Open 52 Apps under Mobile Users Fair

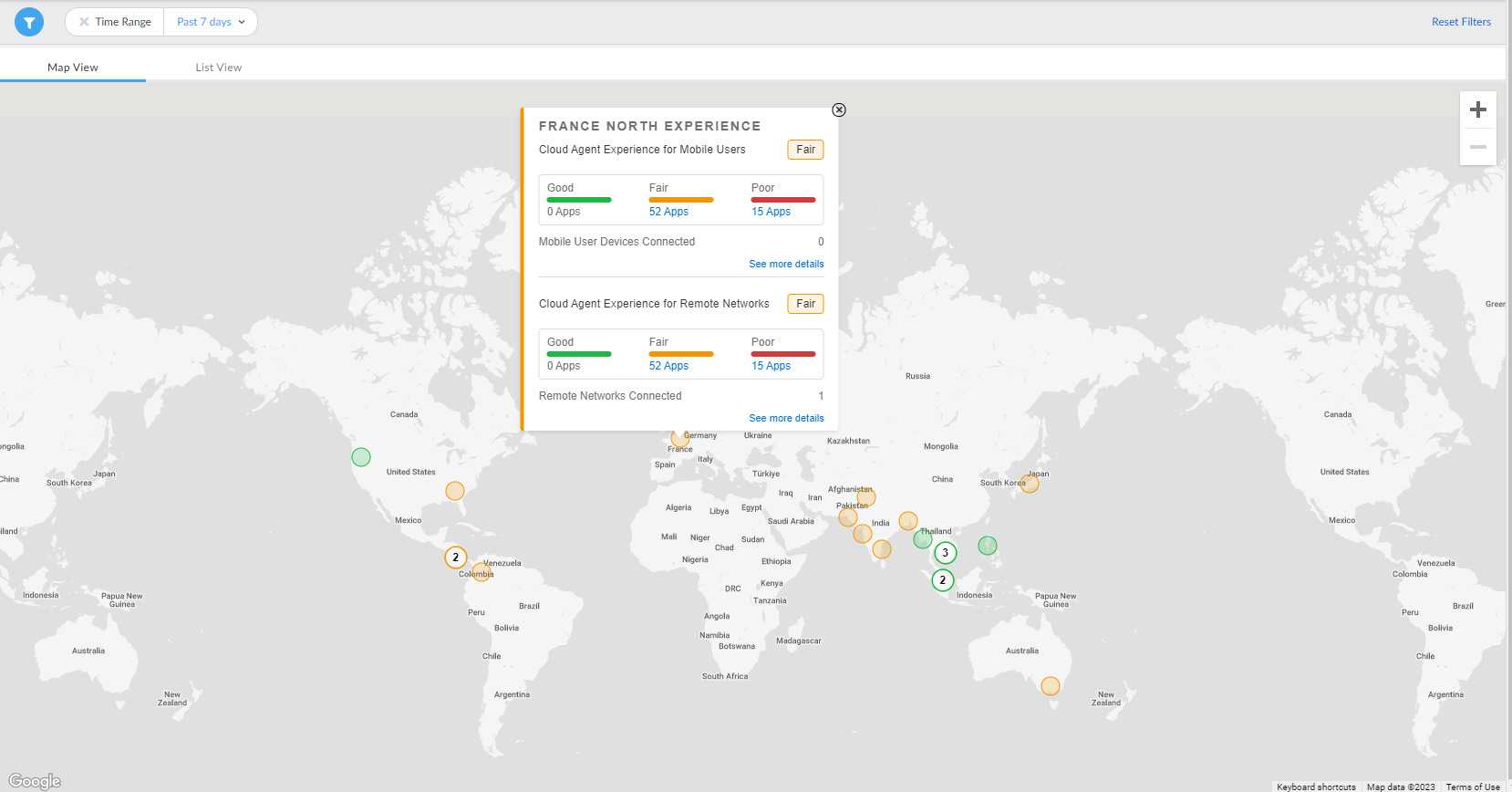click(668, 212)
